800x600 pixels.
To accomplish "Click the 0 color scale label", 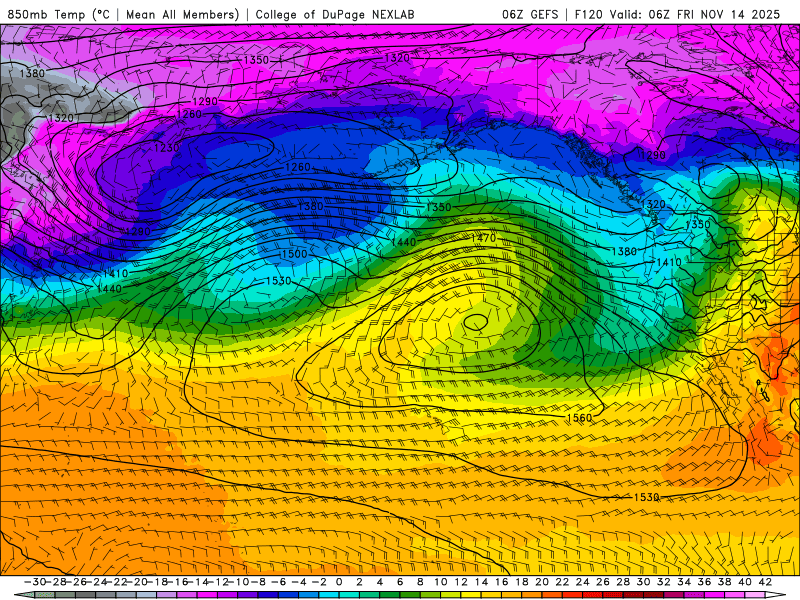I will [339, 582].
